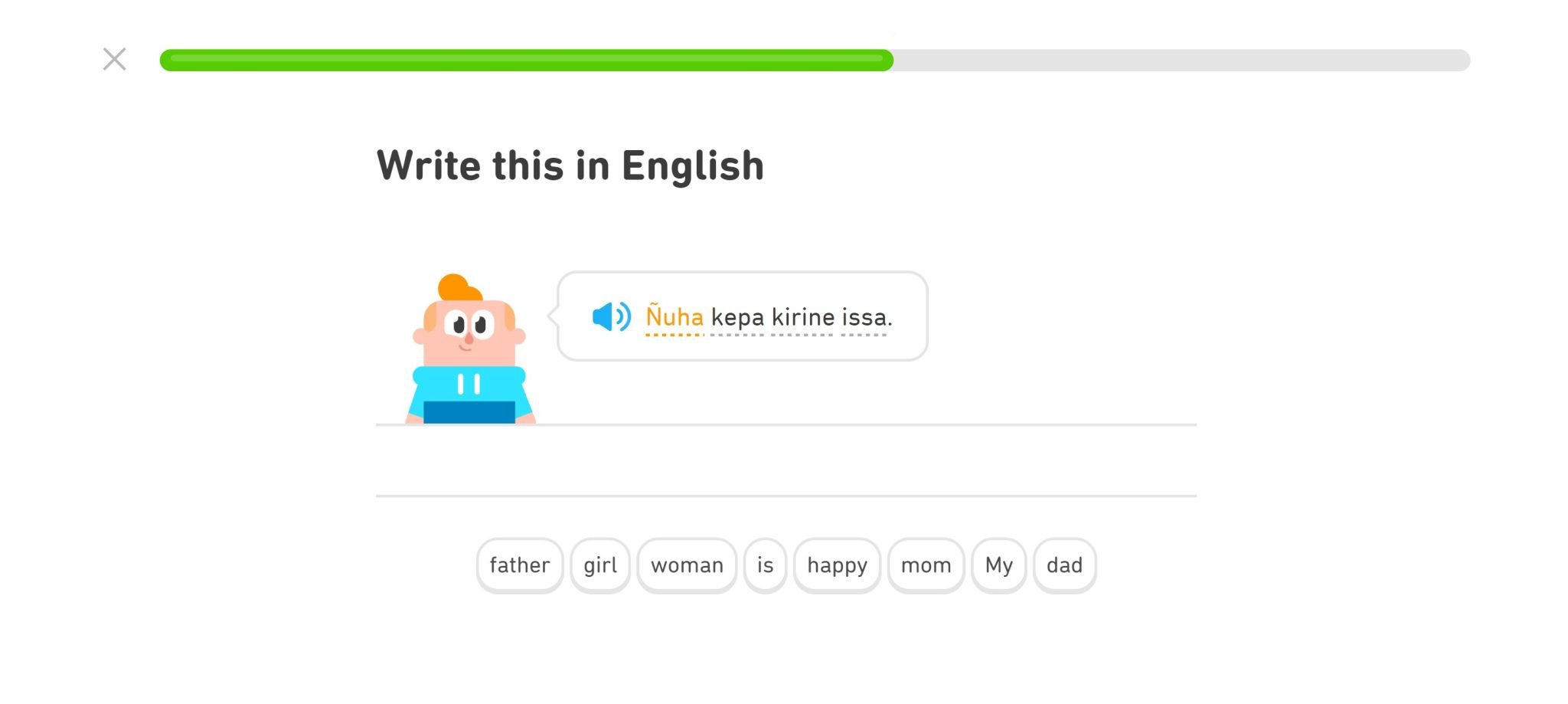Image resolution: width=1568 pixels, height=704 pixels.
Task: Select the "happy" word tile
Action: coord(837,565)
